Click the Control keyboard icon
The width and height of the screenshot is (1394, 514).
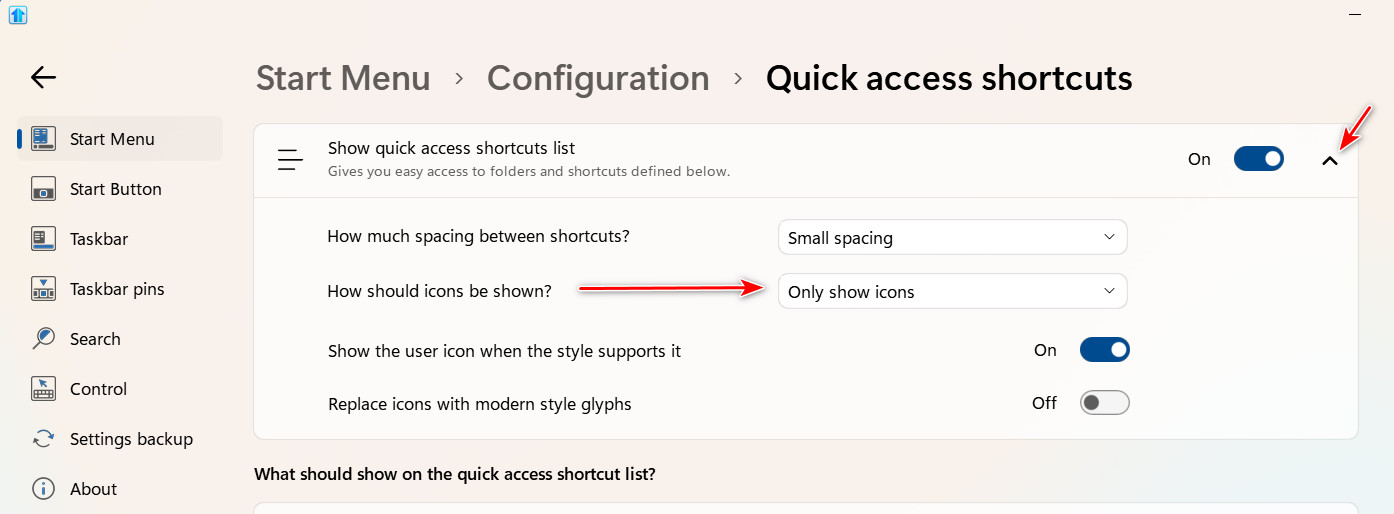click(x=43, y=389)
